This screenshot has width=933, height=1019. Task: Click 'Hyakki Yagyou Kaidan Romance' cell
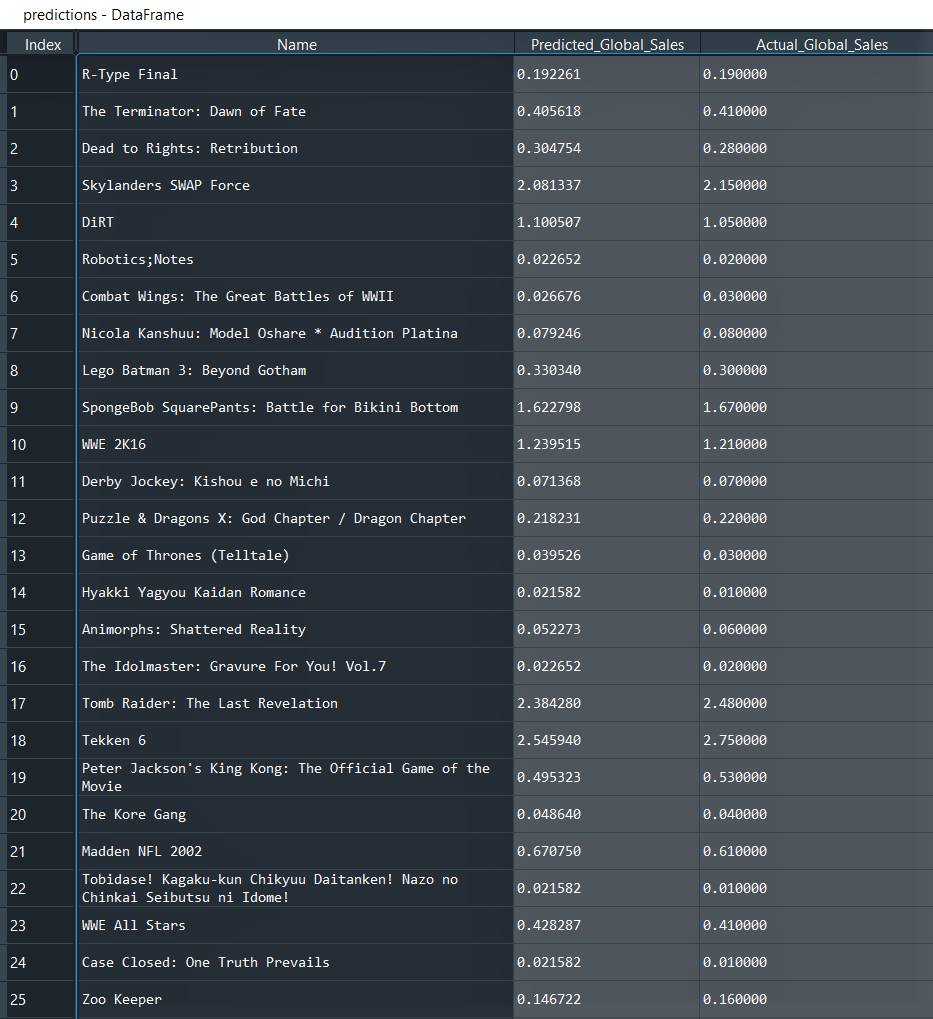(295, 593)
